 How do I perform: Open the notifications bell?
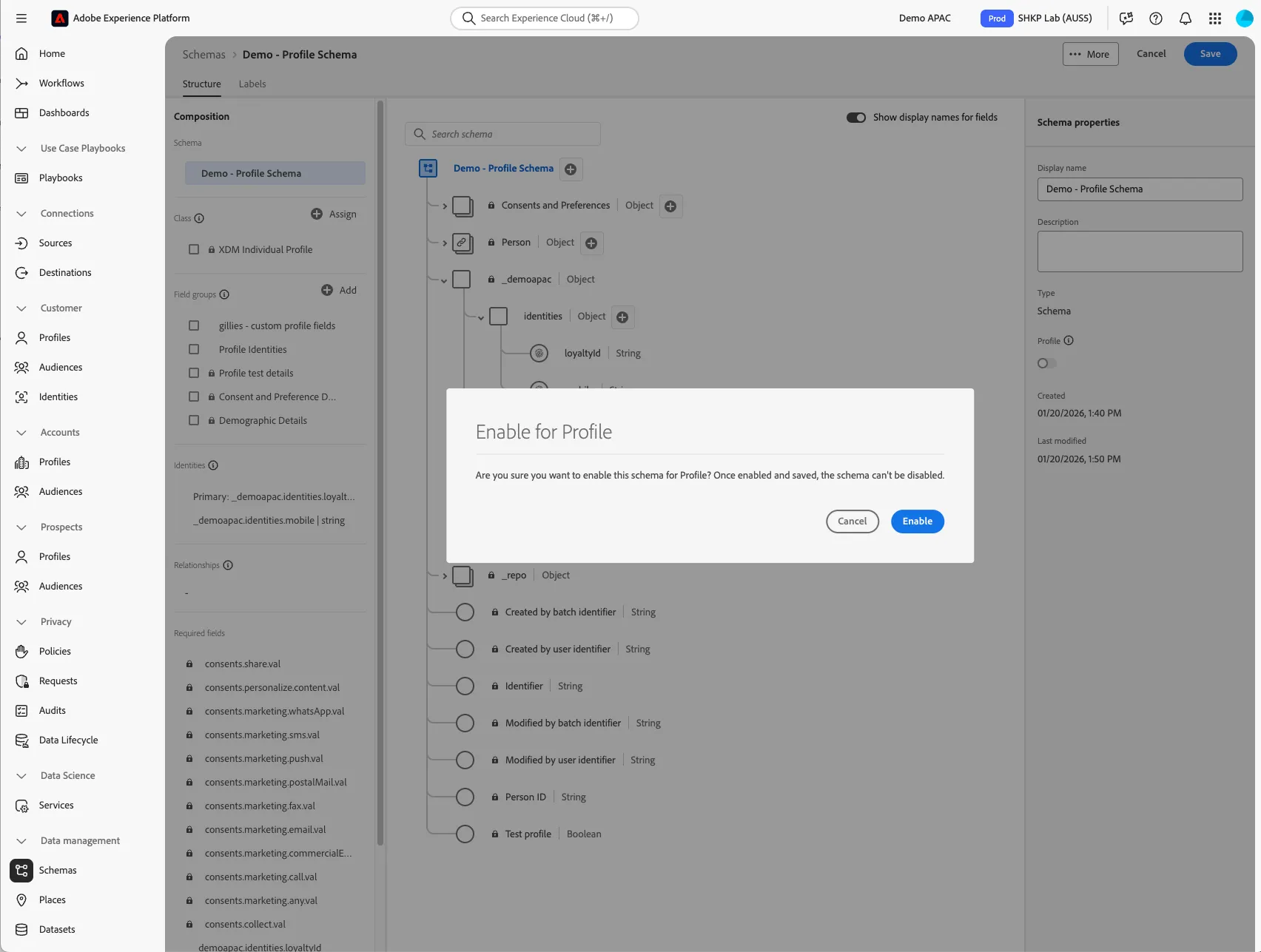1186,18
